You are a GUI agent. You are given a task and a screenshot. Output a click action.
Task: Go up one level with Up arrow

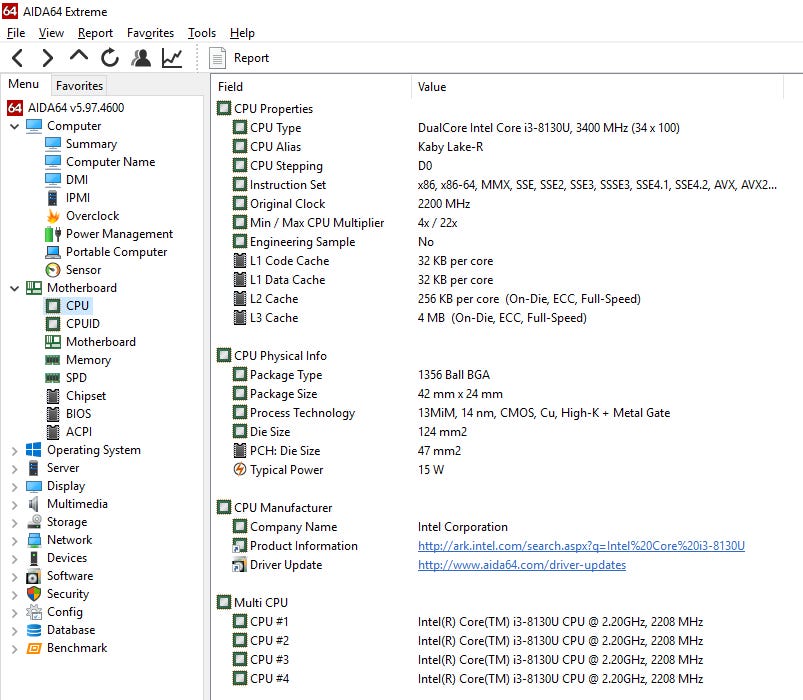[x=78, y=57]
